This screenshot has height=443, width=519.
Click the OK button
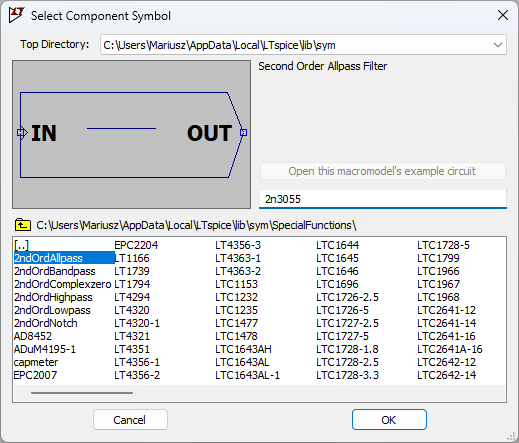tap(389, 420)
